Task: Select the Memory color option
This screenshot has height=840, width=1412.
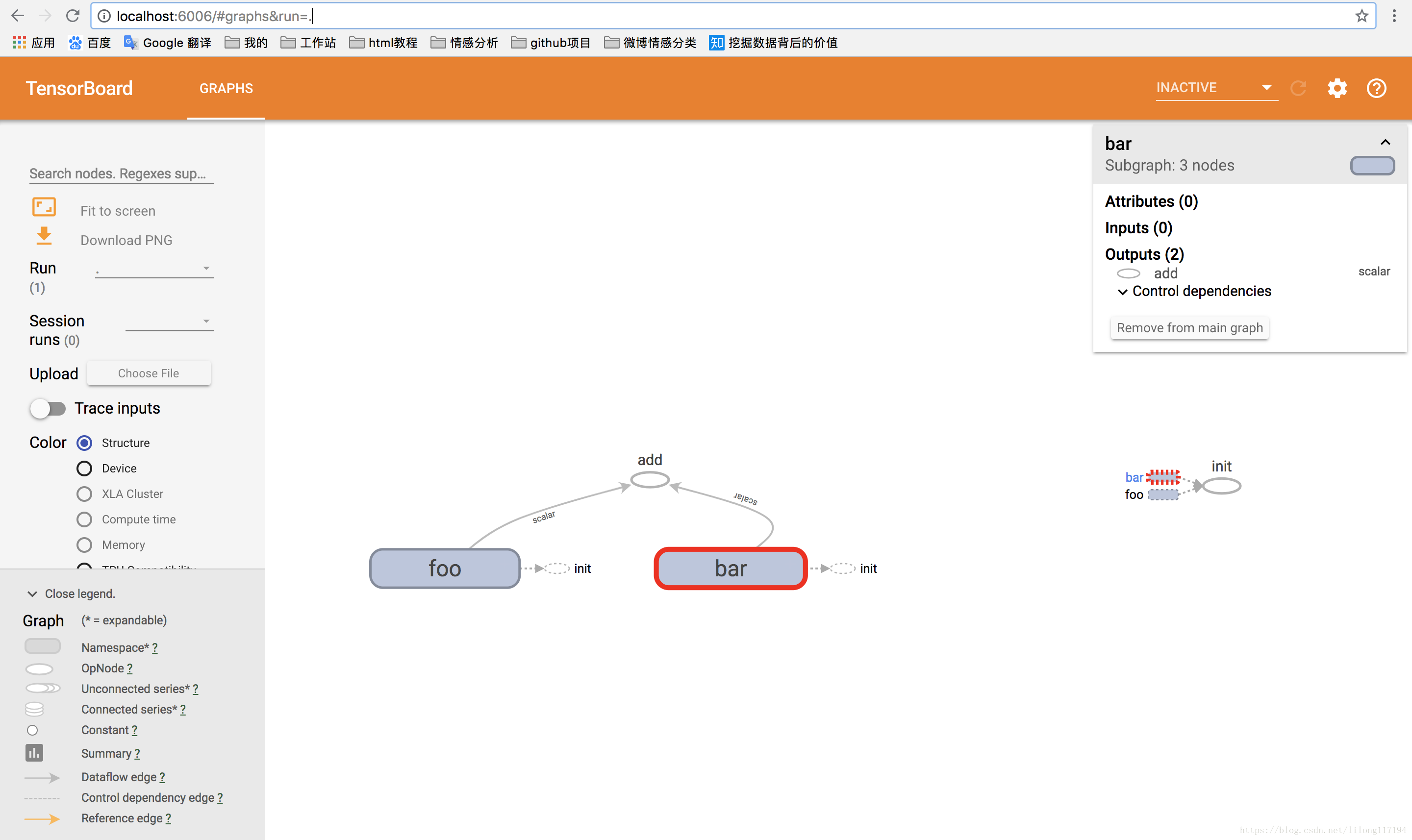Action: click(x=85, y=544)
